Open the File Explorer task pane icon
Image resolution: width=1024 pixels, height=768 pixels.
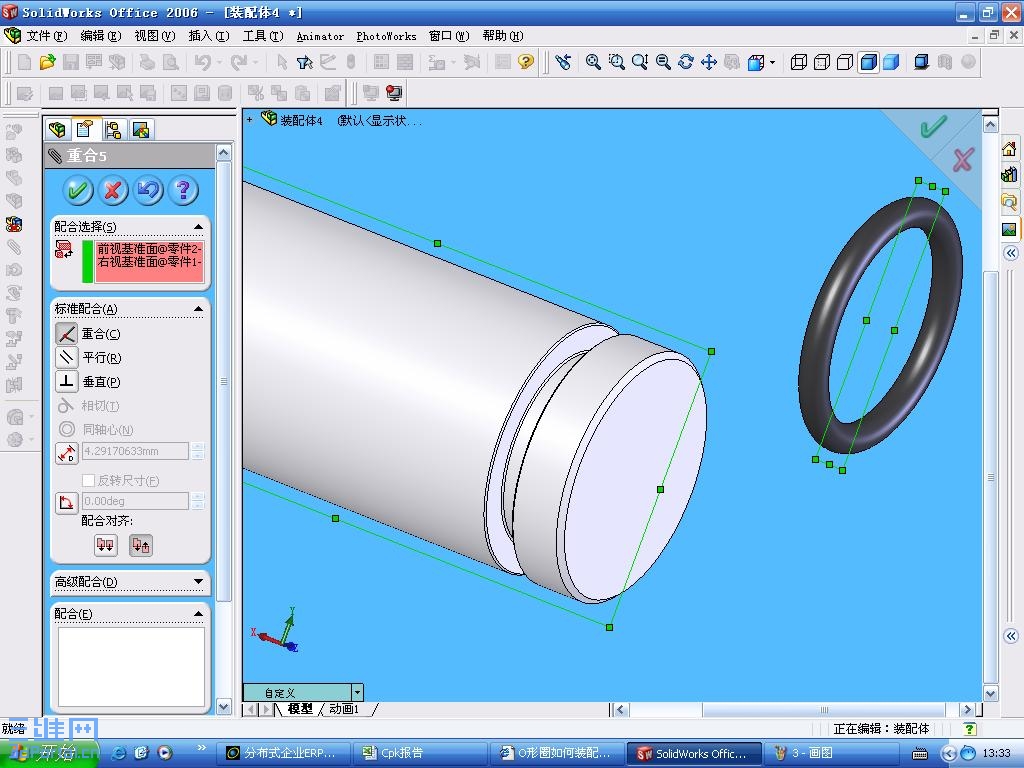click(1009, 202)
